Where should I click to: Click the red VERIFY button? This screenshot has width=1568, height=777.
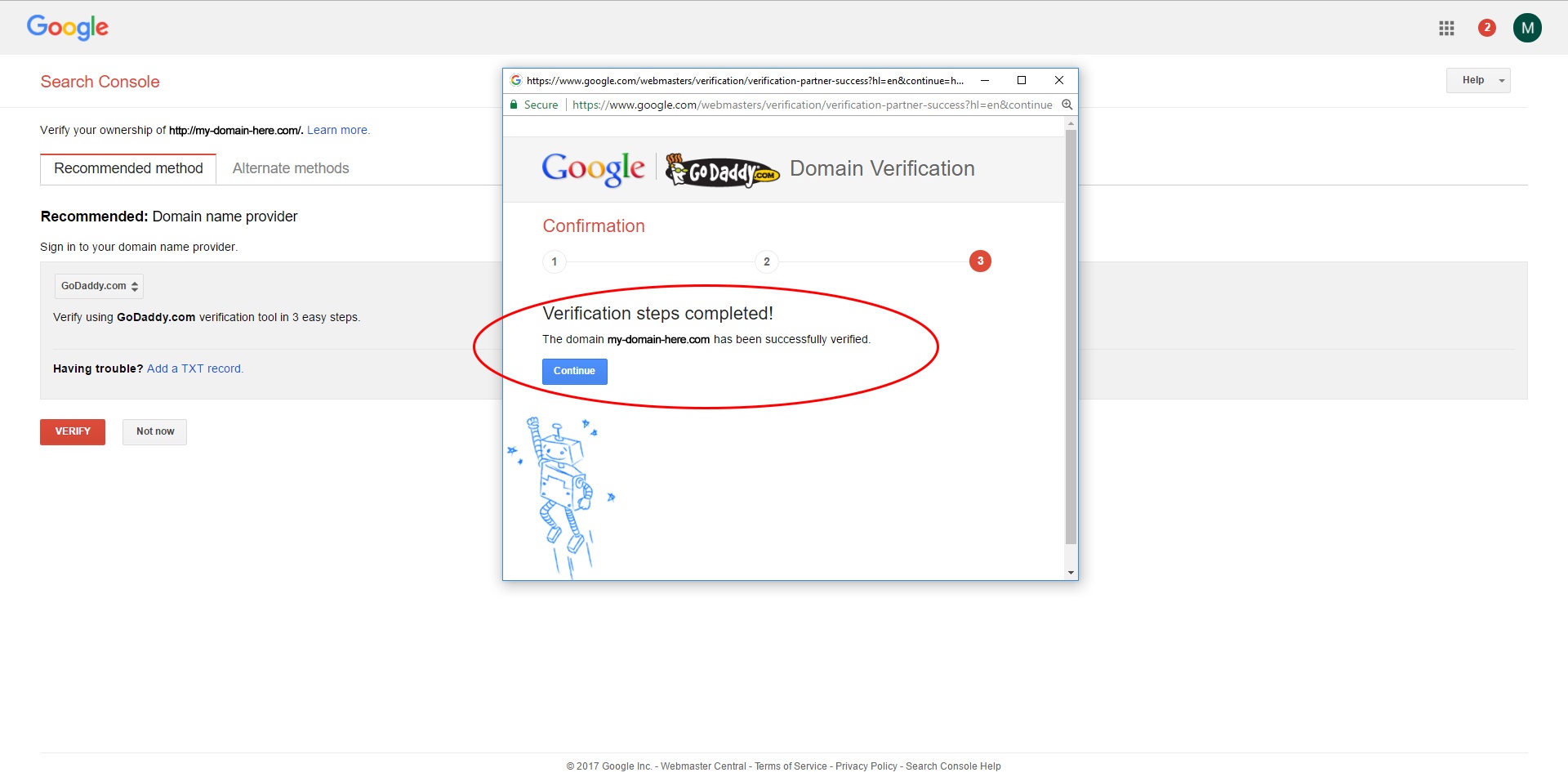click(73, 431)
